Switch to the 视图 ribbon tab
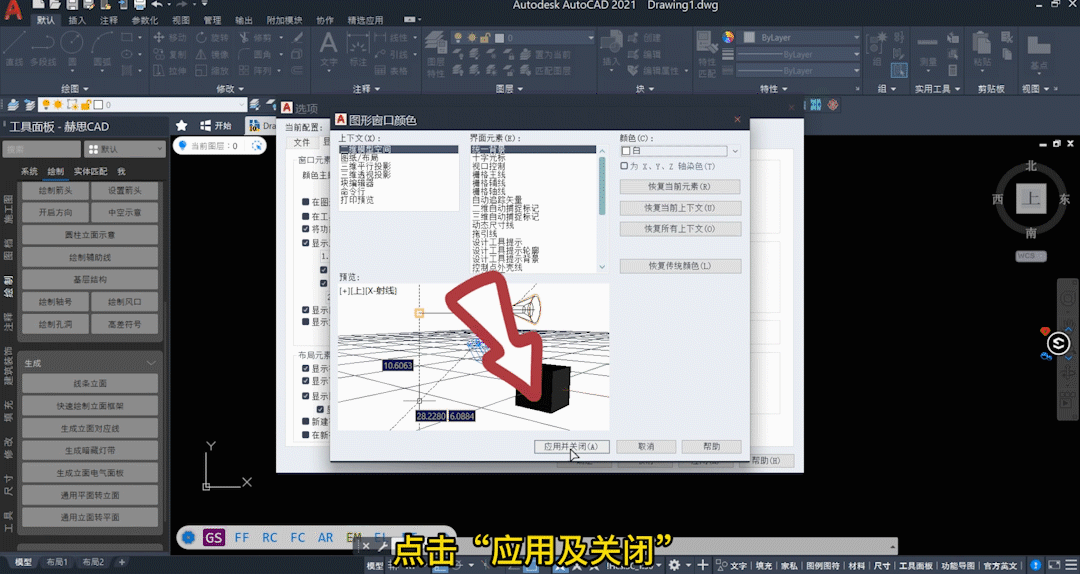The width and height of the screenshot is (1080, 574). click(180, 20)
